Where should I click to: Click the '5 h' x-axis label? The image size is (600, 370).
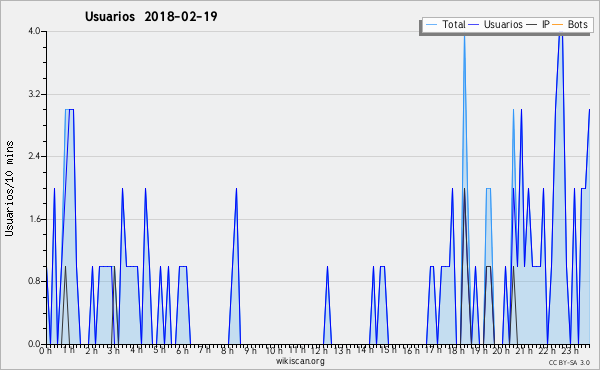coord(160,350)
